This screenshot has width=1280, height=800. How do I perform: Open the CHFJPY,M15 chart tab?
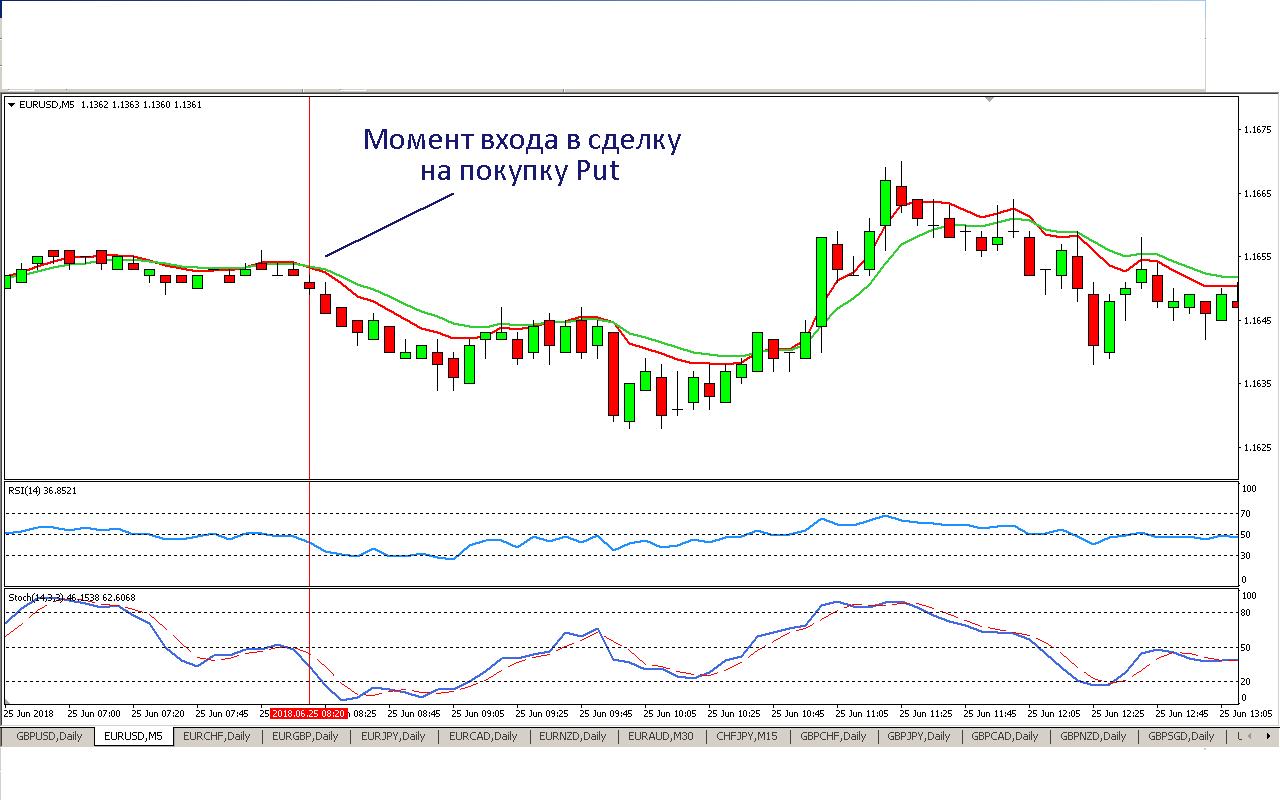coord(746,736)
